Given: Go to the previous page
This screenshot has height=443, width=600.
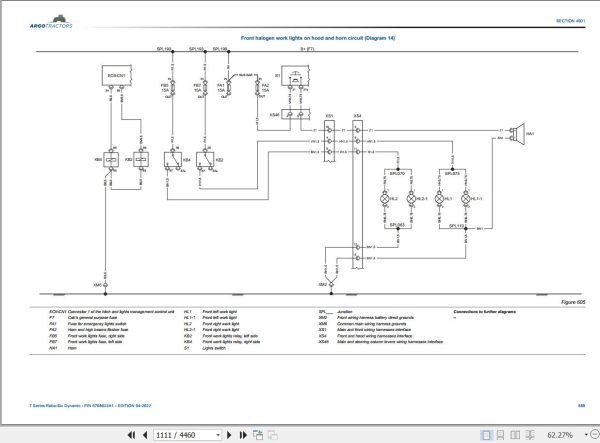Looking at the screenshot, I should coord(145,435).
